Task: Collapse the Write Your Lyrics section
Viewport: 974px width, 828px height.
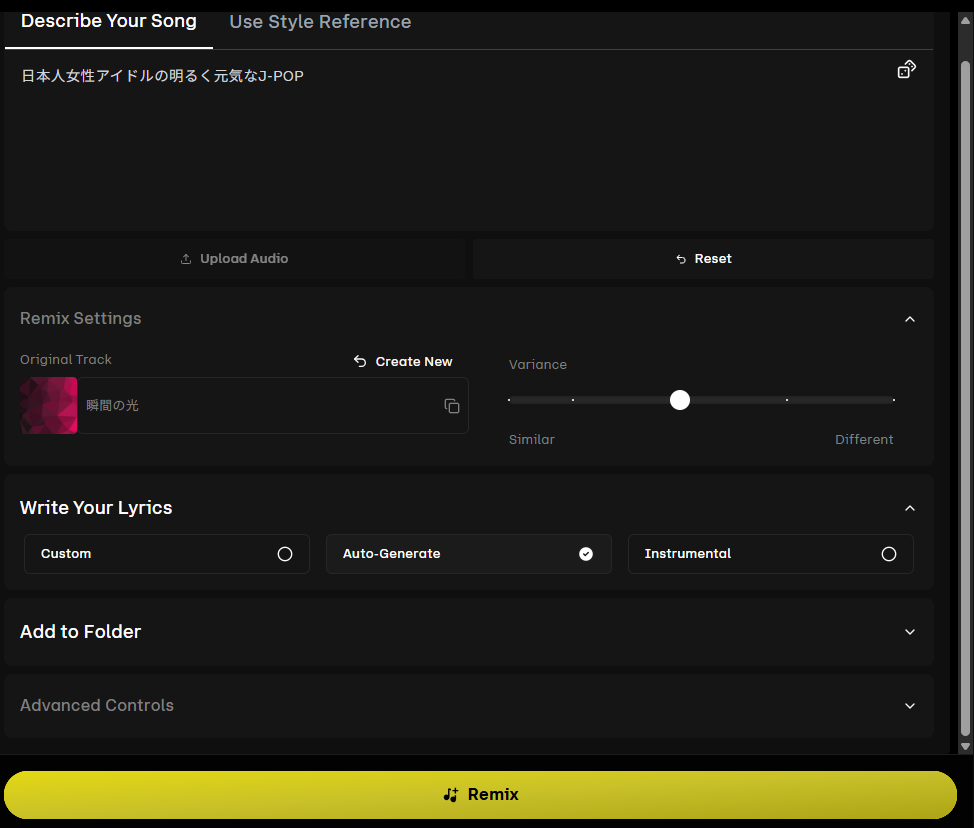Action: (x=909, y=508)
